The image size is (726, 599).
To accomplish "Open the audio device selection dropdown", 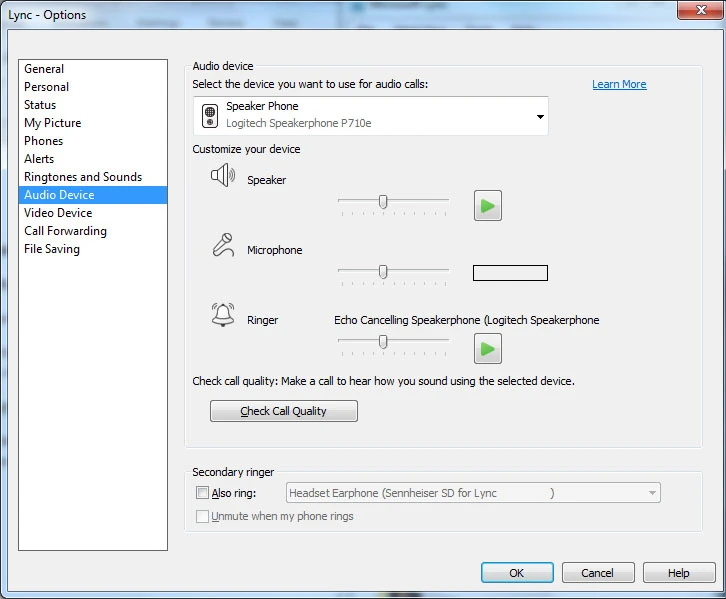I will 540,117.
